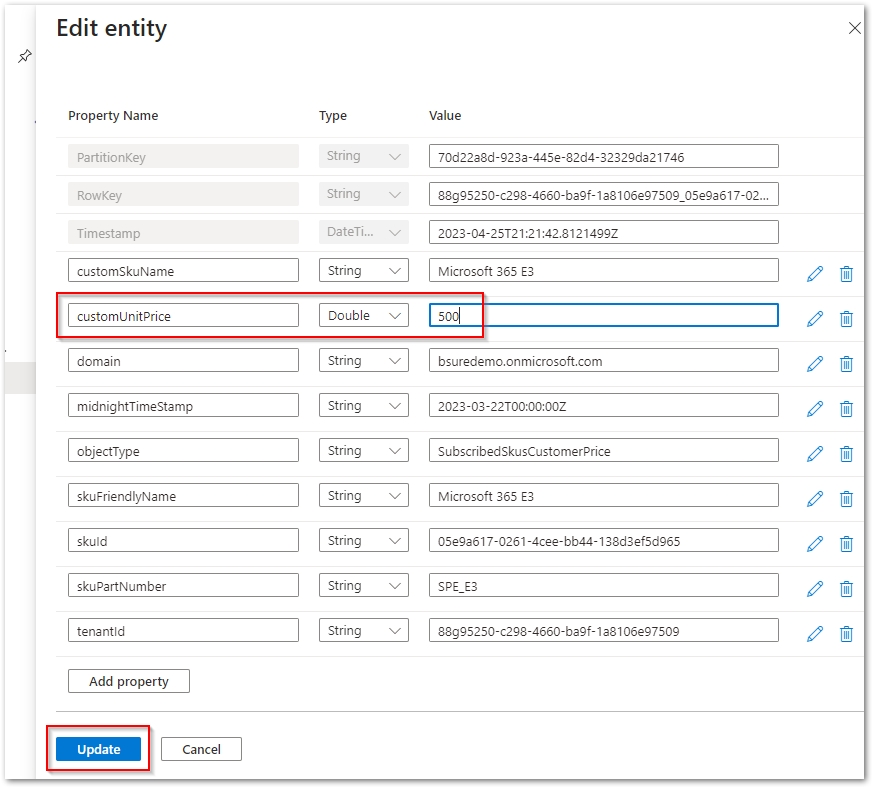Click the Add property button

click(x=128, y=681)
